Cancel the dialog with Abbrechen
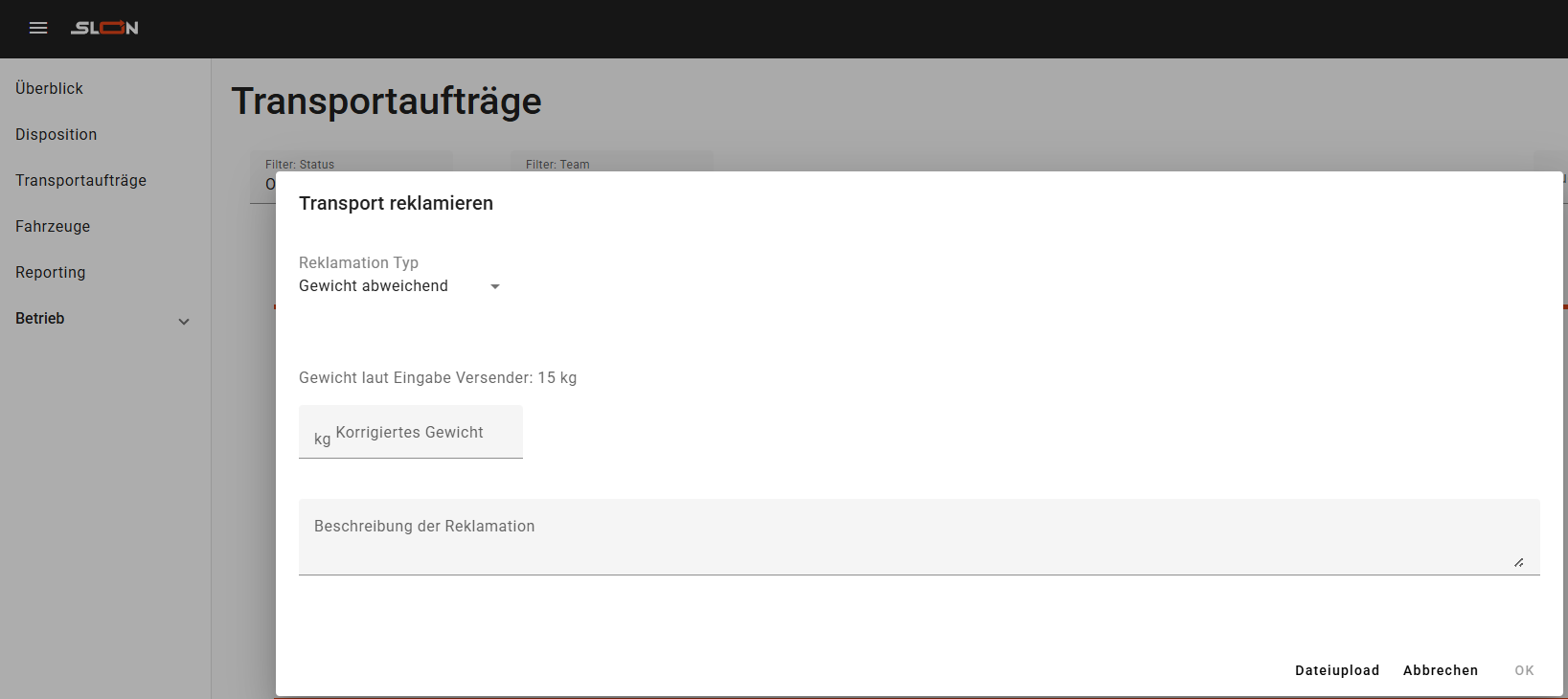This screenshot has height=699, width=1568. coord(1440,670)
